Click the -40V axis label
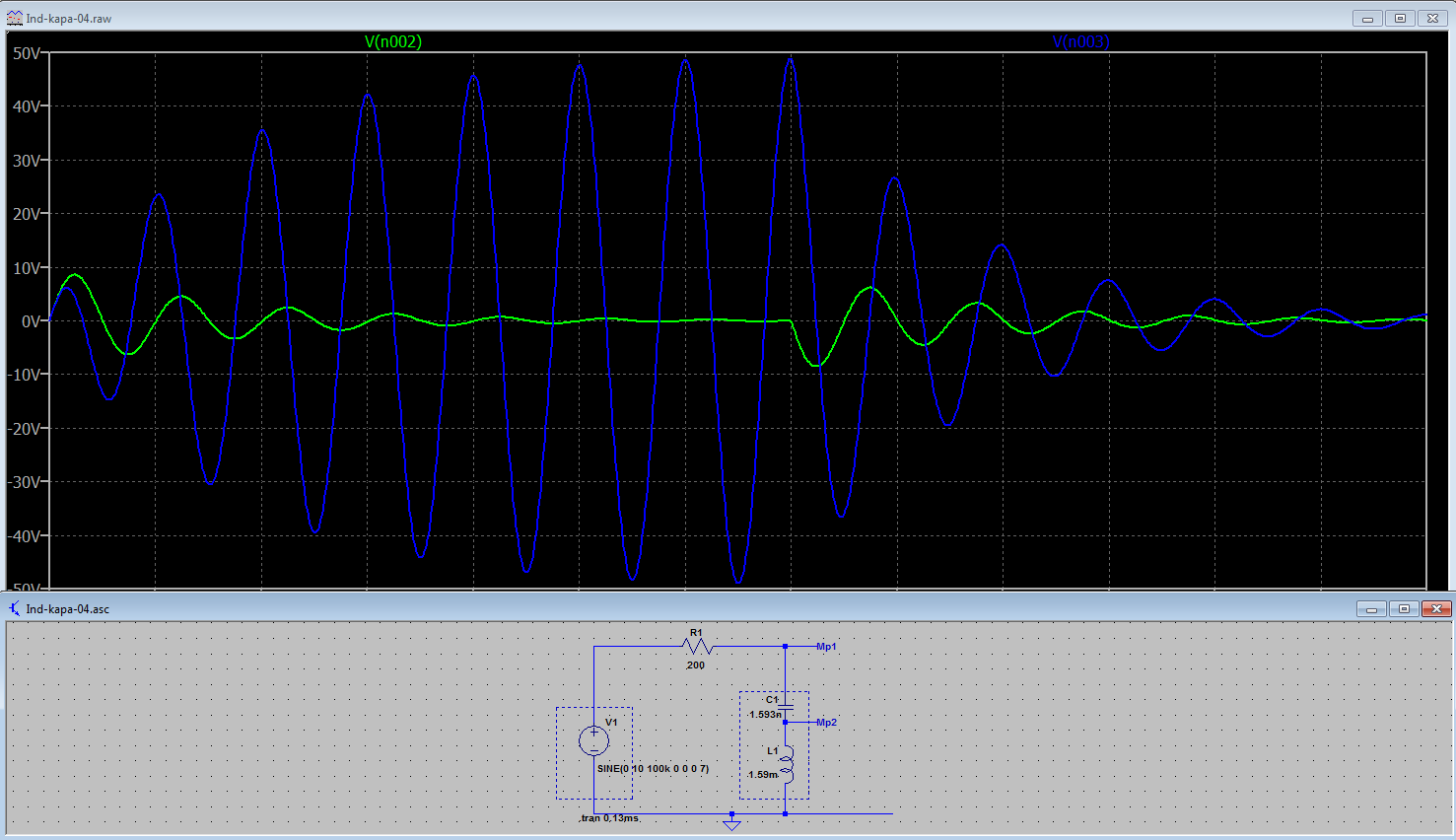This screenshot has width=1456, height=840. coord(24,536)
